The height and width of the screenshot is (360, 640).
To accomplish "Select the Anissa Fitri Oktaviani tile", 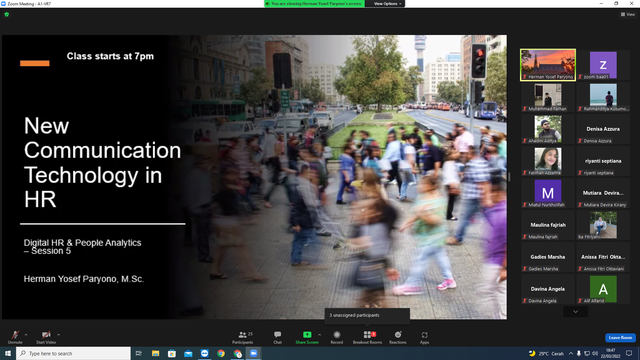I will click(603, 257).
